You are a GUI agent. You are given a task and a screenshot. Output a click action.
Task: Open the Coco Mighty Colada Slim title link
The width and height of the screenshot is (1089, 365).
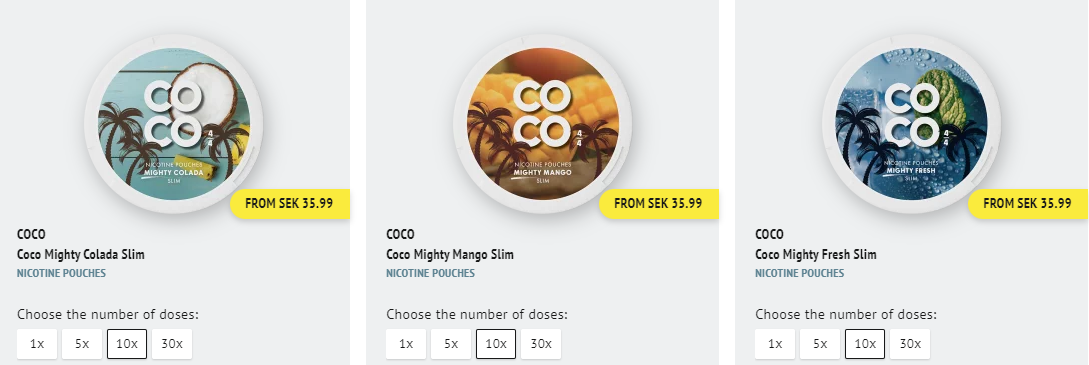click(x=81, y=254)
